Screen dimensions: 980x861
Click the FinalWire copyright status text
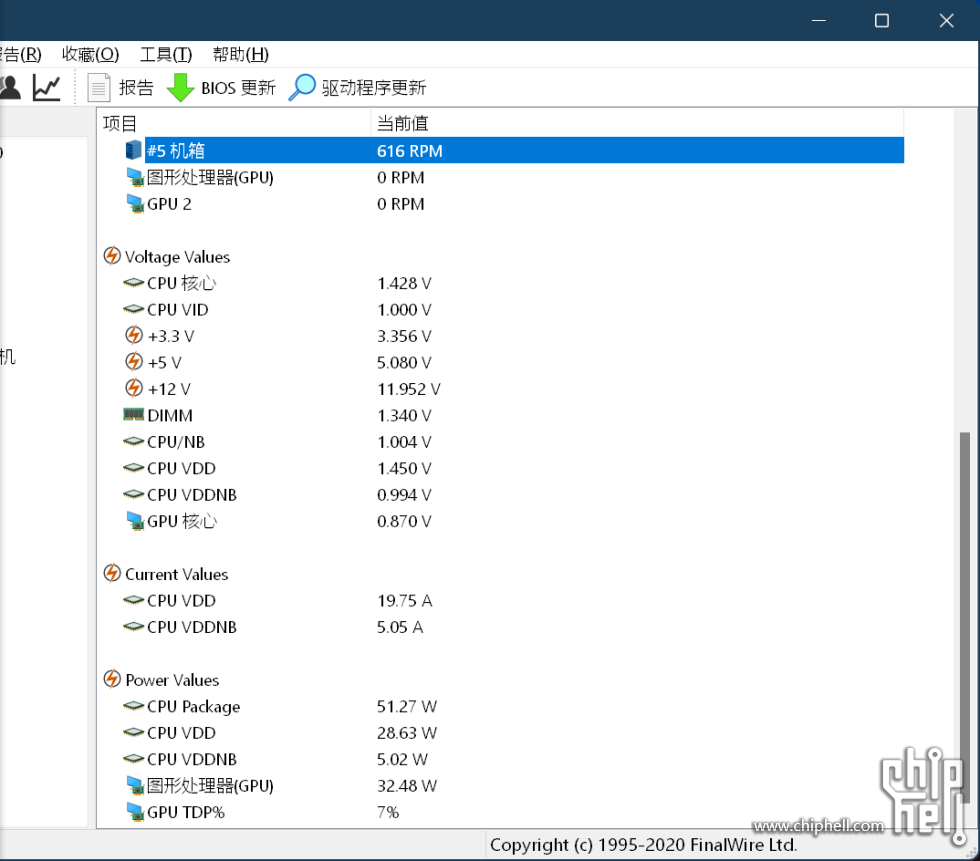tap(643, 845)
